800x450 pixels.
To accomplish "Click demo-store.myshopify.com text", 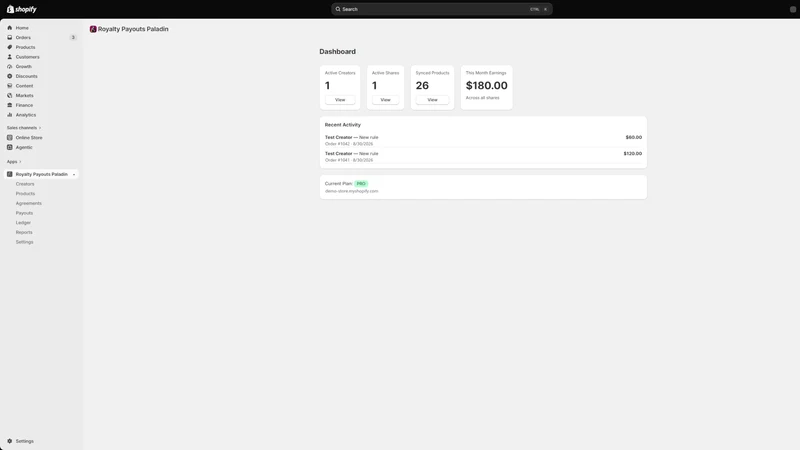I will click(352, 191).
